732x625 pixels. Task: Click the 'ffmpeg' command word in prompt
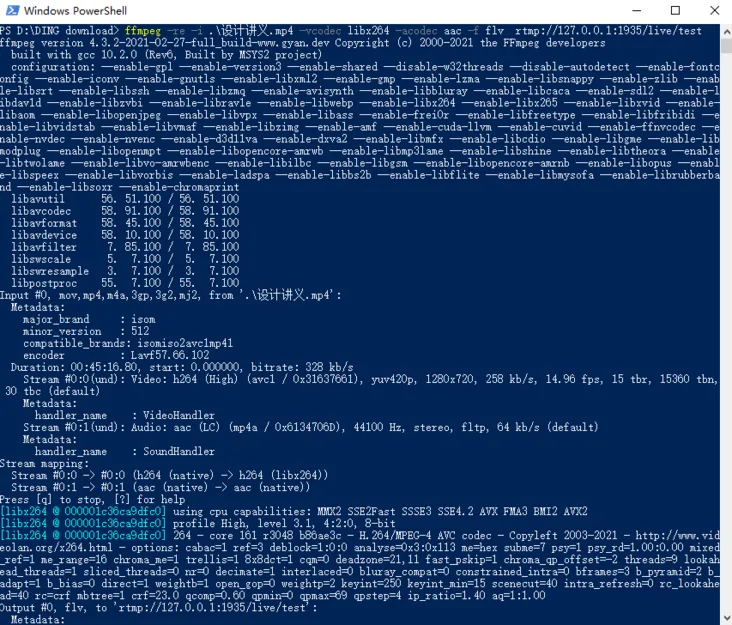tap(142, 31)
